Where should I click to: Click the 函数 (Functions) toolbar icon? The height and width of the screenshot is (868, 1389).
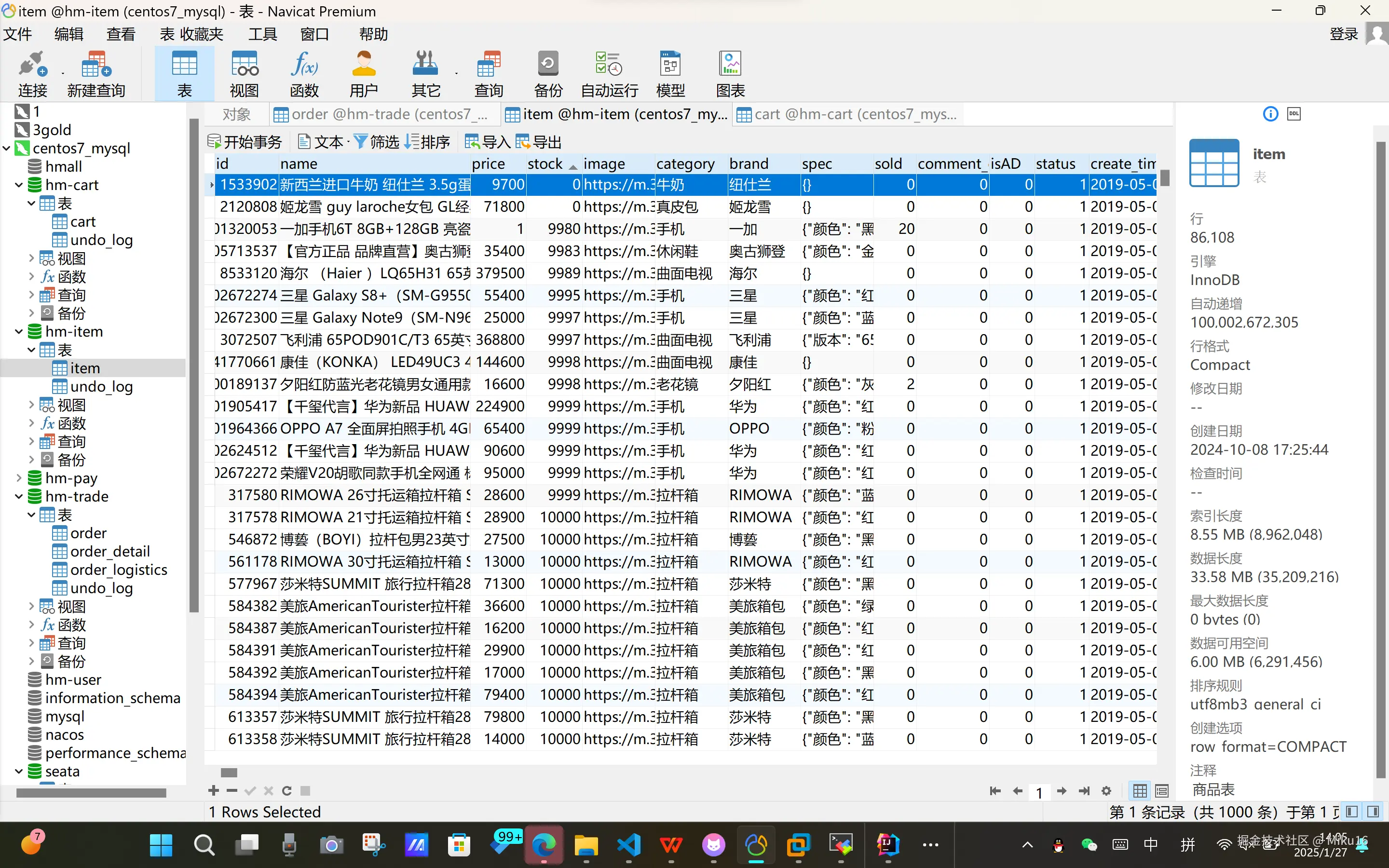tap(304, 73)
